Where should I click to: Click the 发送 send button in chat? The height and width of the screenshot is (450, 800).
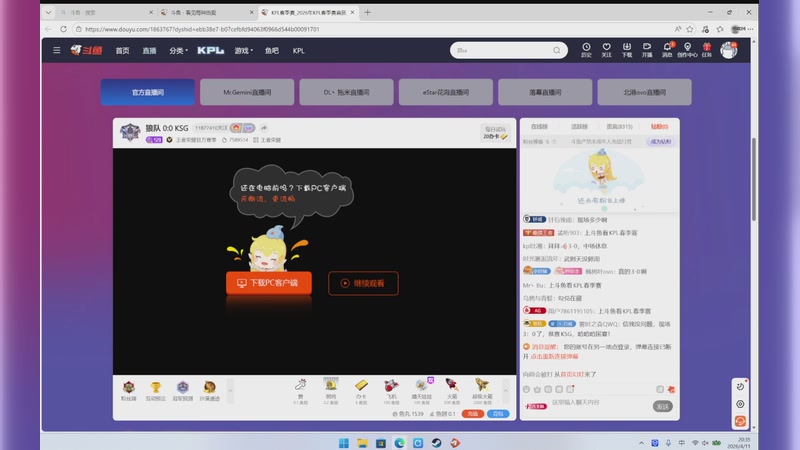point(663,406)
